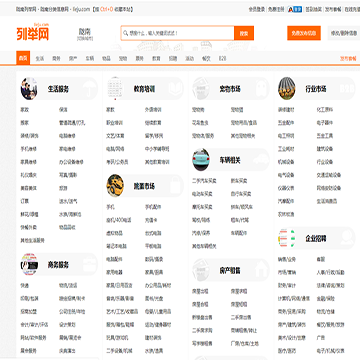Click the 自行车买卖 link
This screenshot has width=360, height=360.
pyautogui.click(x=241, y=194)
